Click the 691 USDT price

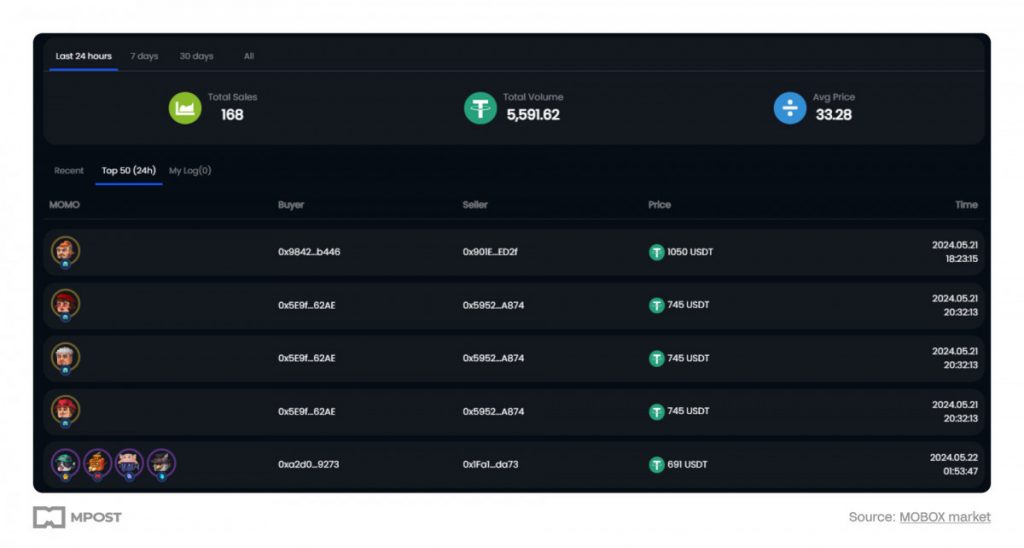(x=687, y=464)
